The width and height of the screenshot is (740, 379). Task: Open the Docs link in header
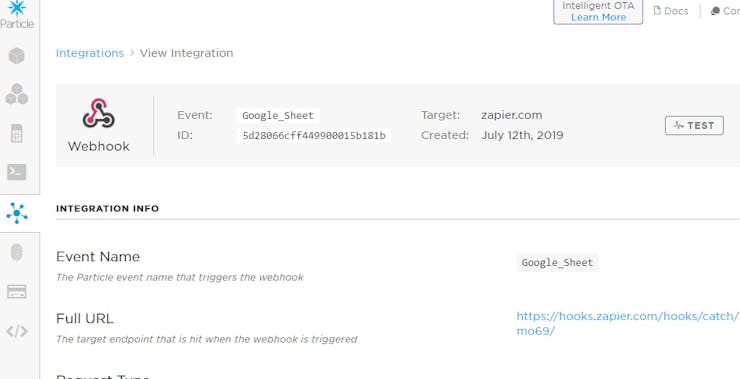coord(671,11)
